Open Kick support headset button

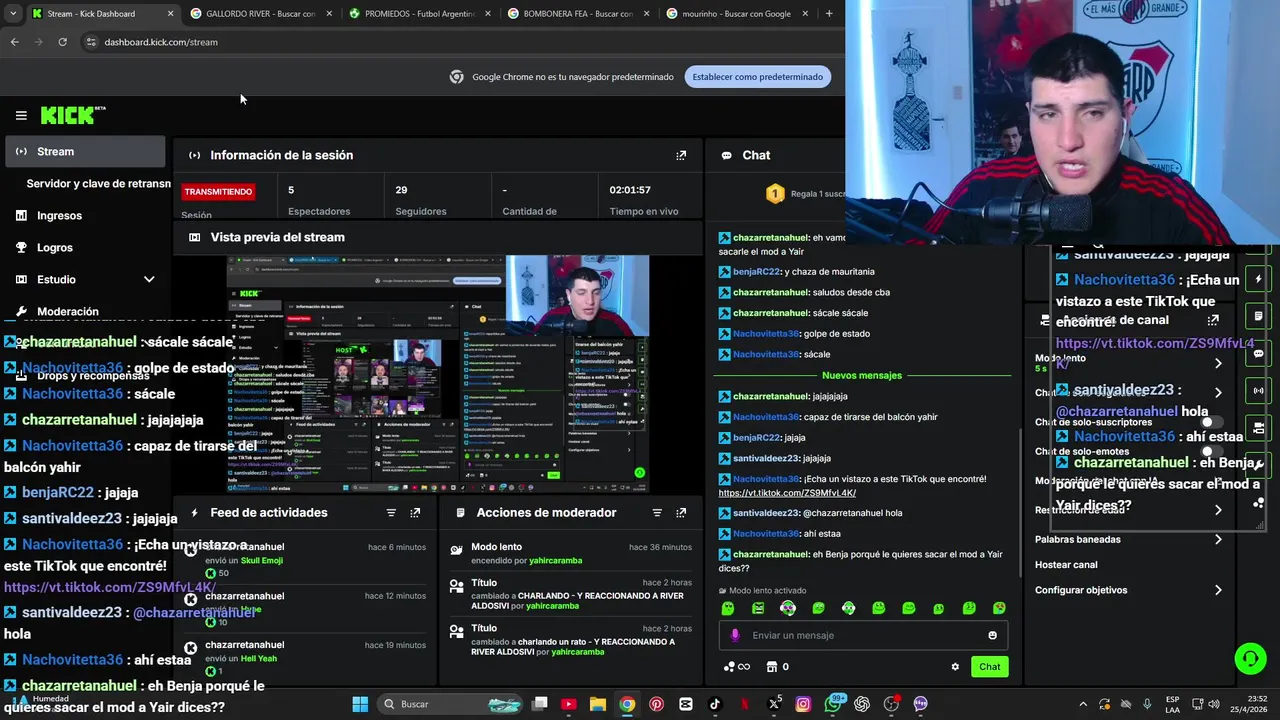(x=1250, y=658)
